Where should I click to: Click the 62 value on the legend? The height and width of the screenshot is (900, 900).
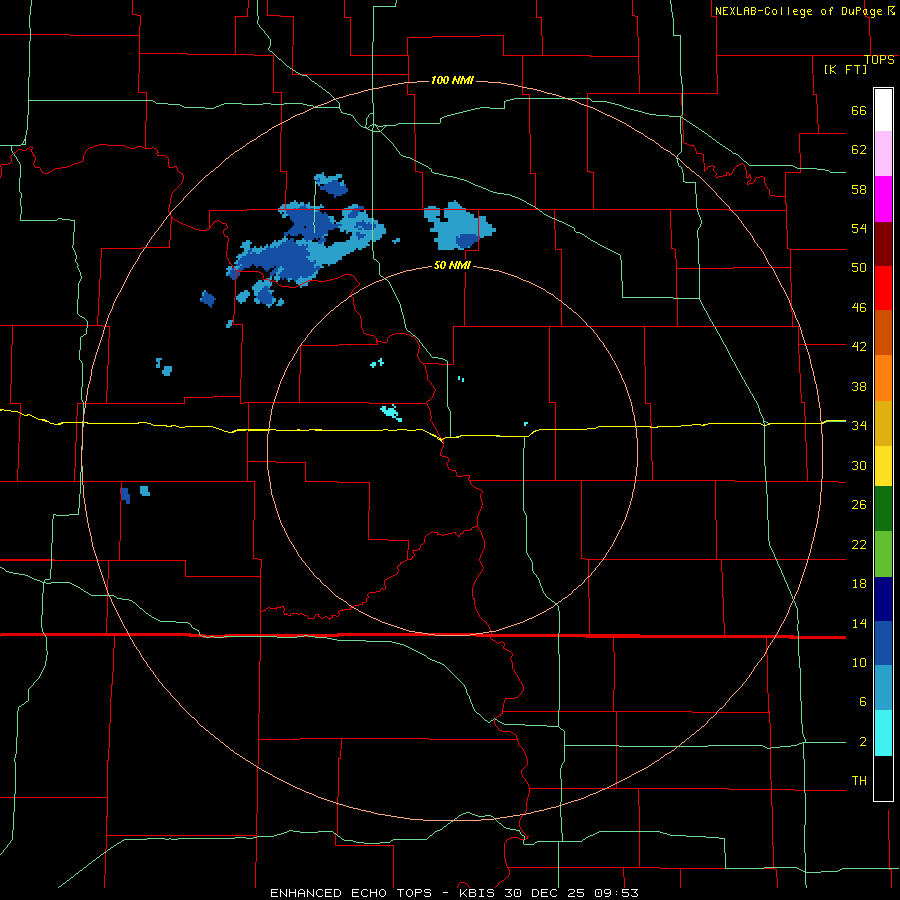[x=859, y=150]
